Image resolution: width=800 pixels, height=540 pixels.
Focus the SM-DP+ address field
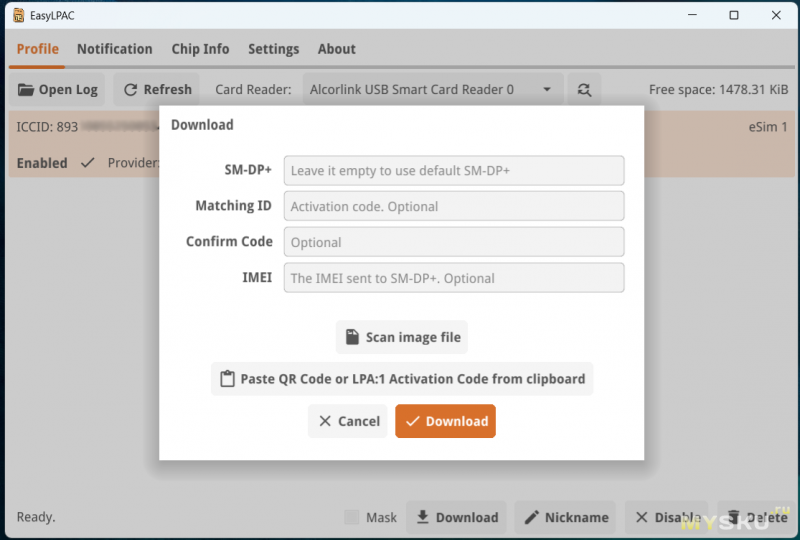point(453,170)
